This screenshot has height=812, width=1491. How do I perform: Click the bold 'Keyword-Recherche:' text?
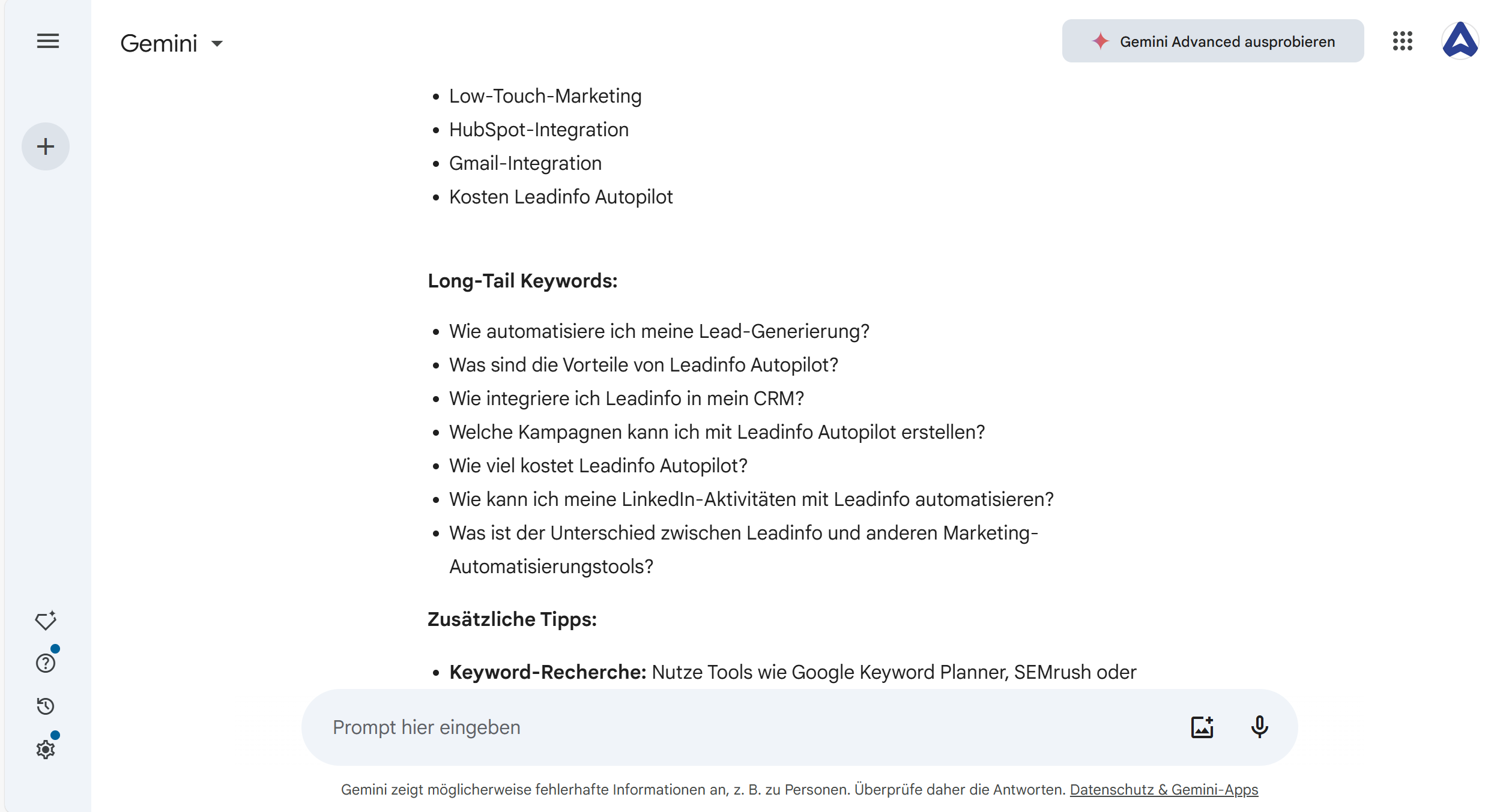coord(548,672)
